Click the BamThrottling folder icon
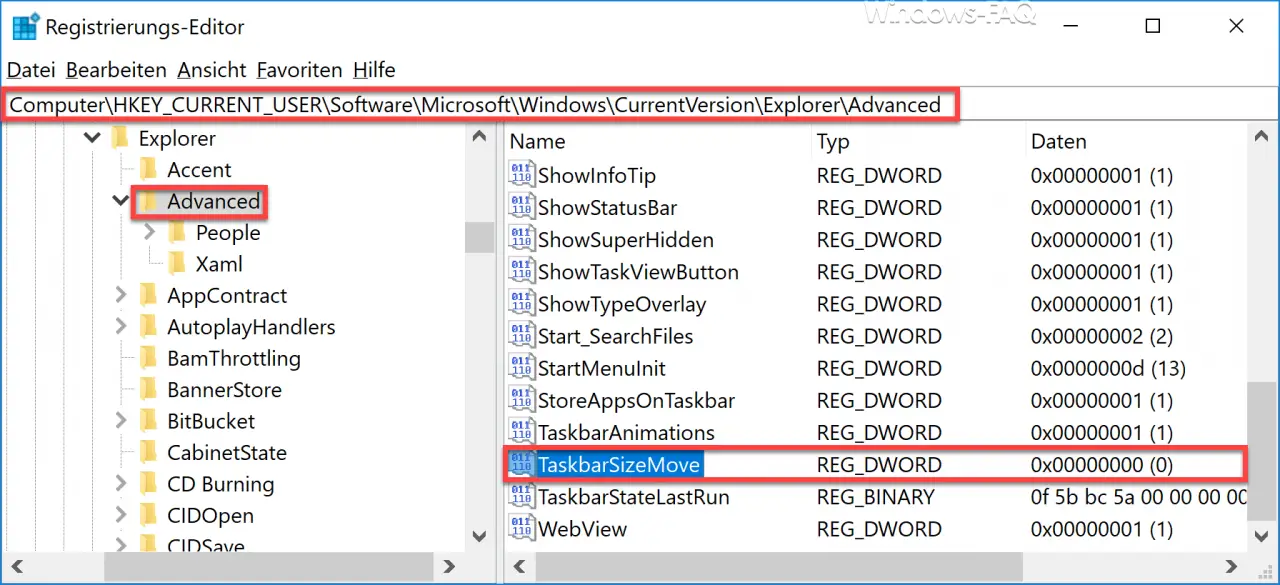The width and height of the screenshot is (1280, 585). (x=149, y=358)
